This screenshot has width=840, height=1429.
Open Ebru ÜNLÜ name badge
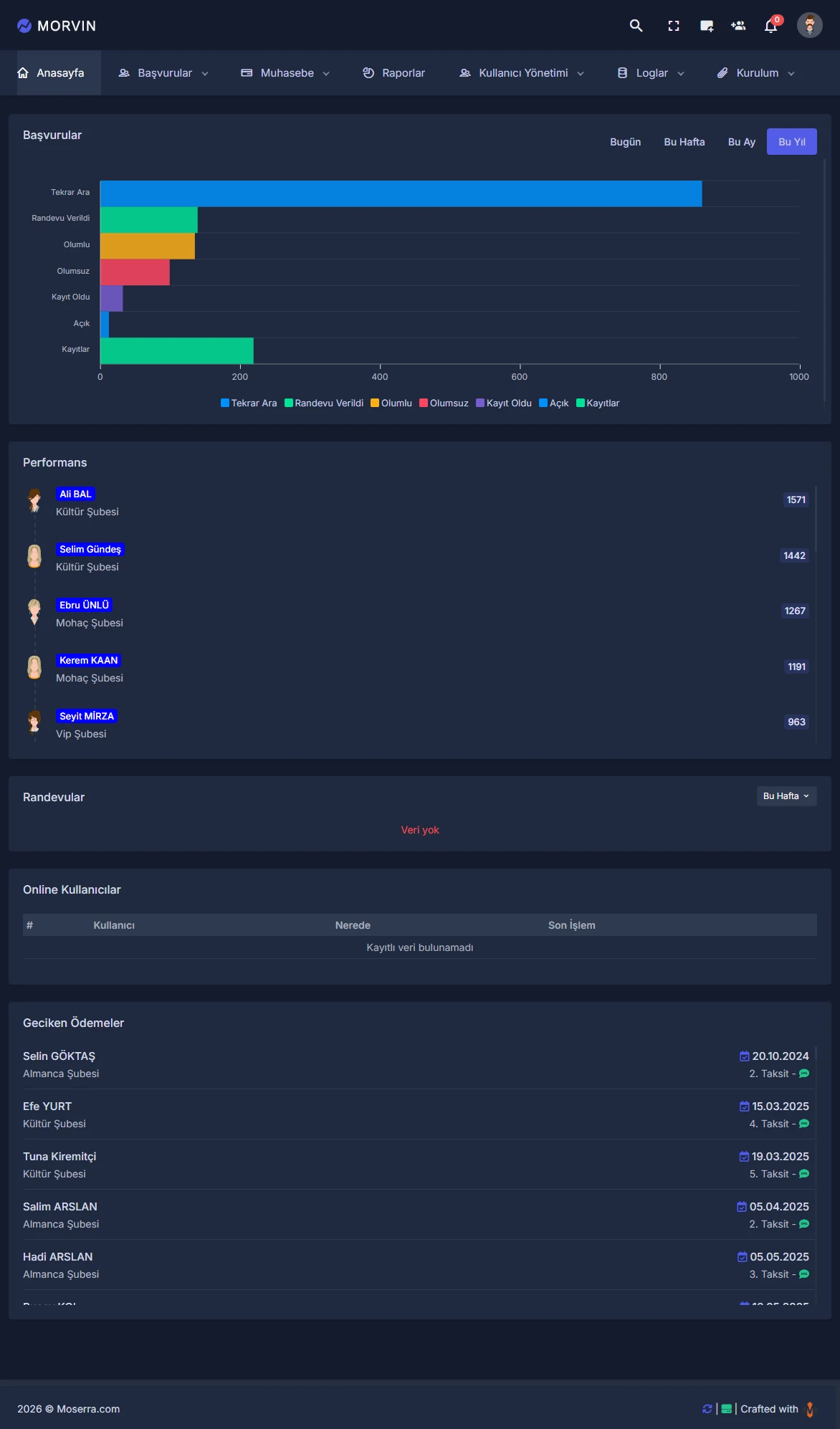tap(84, 605)
